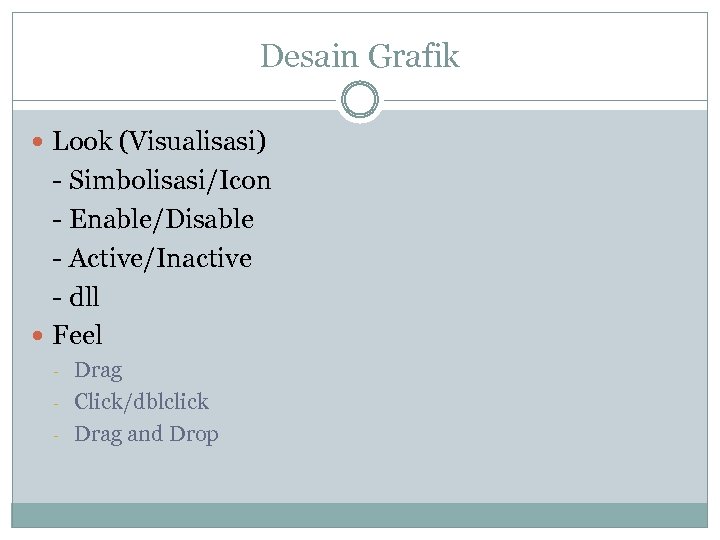Click the dash marker before Drag
Viewport: 720px width, 540px height.
pyautogui.click(x=58, y=371)
